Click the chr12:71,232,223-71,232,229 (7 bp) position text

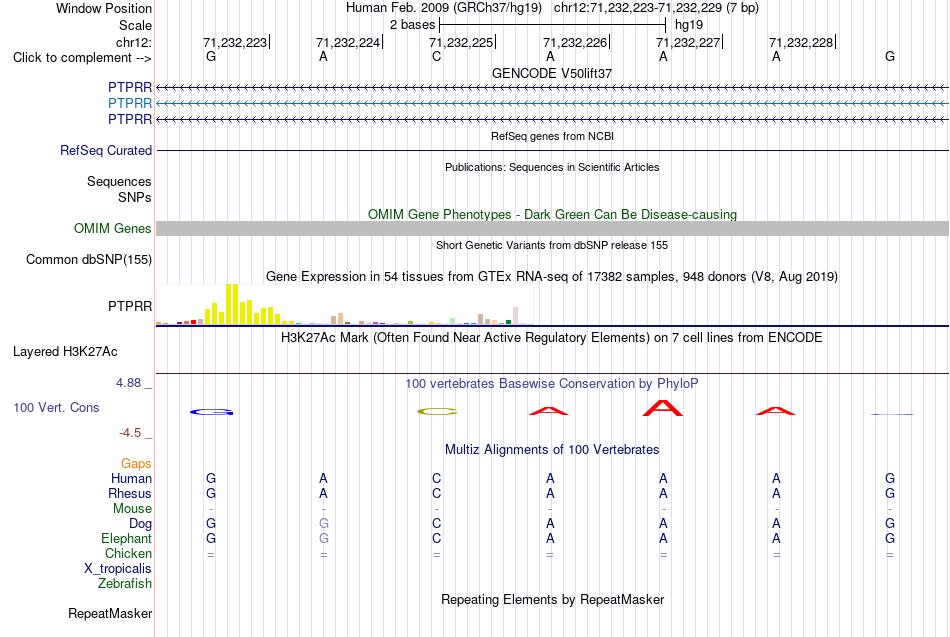656,8
